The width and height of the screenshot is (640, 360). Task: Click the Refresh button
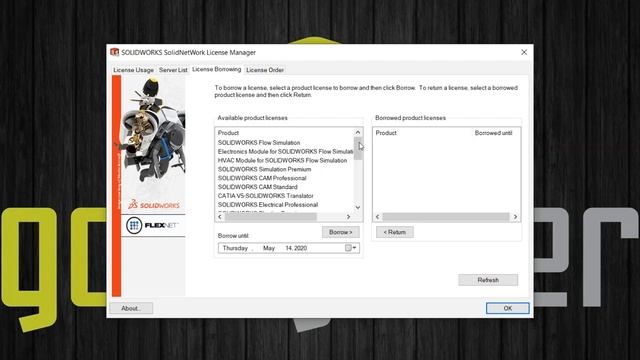(488, 280)
